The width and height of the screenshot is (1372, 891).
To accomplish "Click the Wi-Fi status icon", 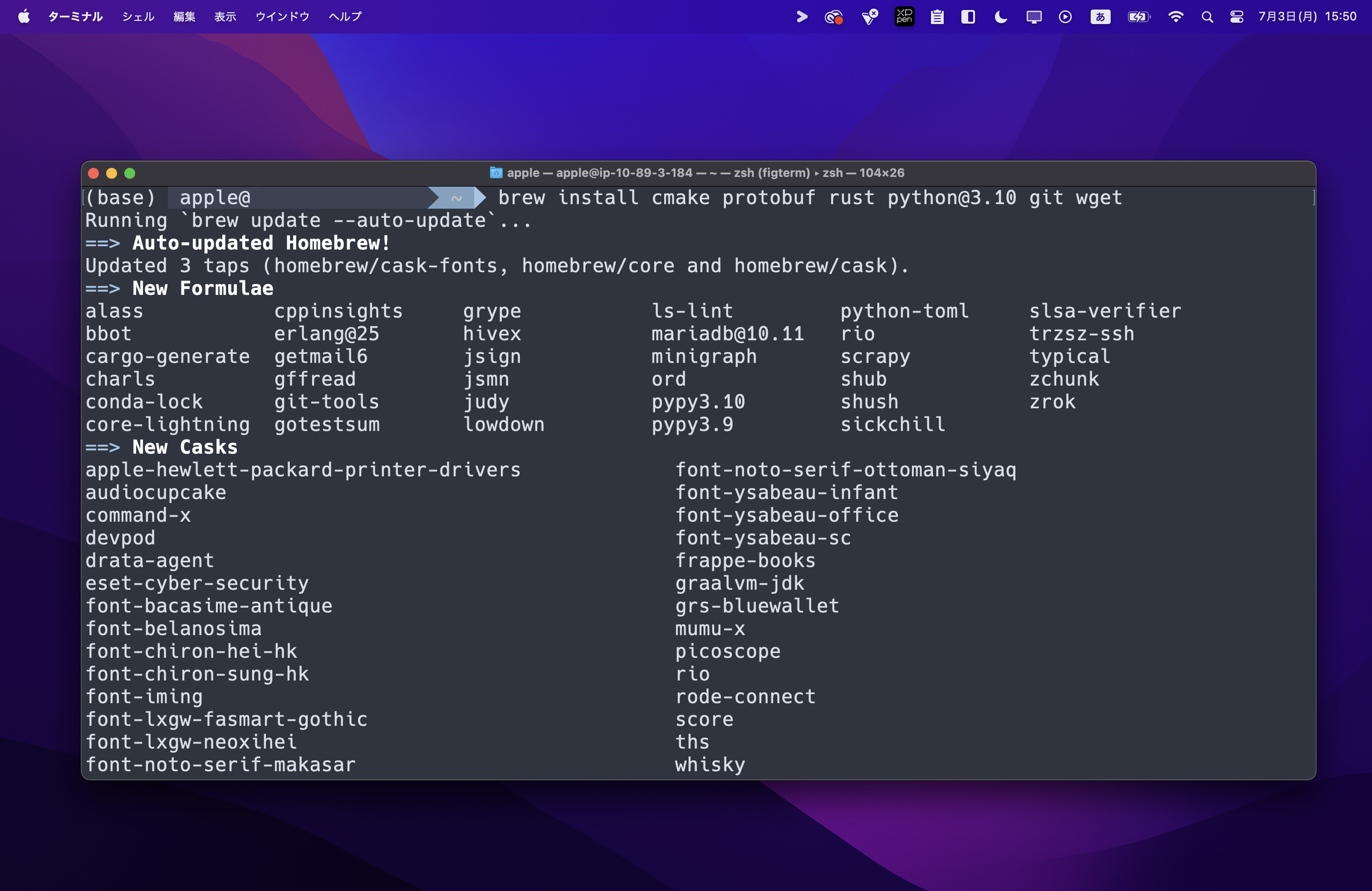I will pos(1176,17).
